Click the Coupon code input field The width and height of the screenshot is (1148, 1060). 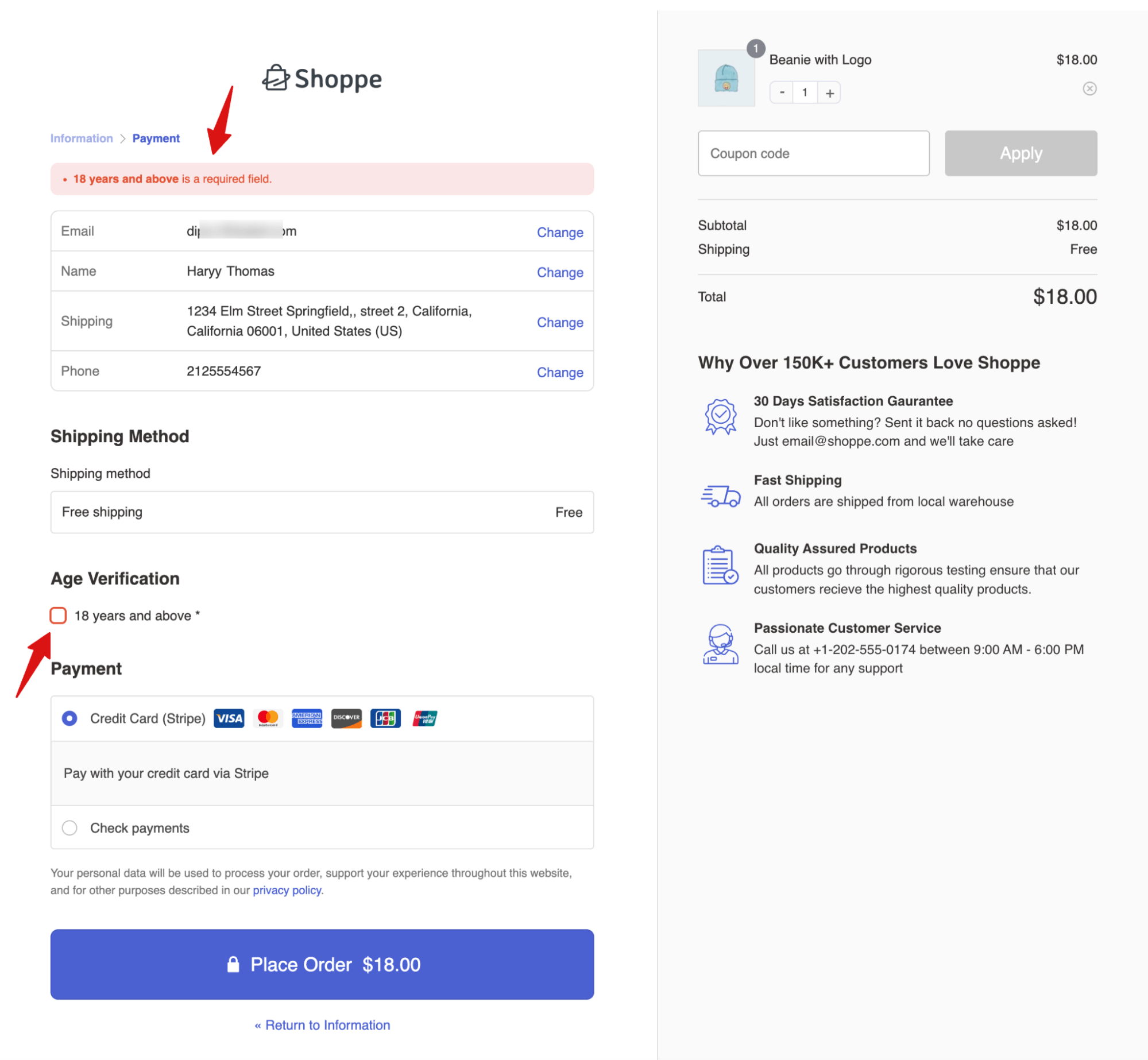(x=813, y=153)
